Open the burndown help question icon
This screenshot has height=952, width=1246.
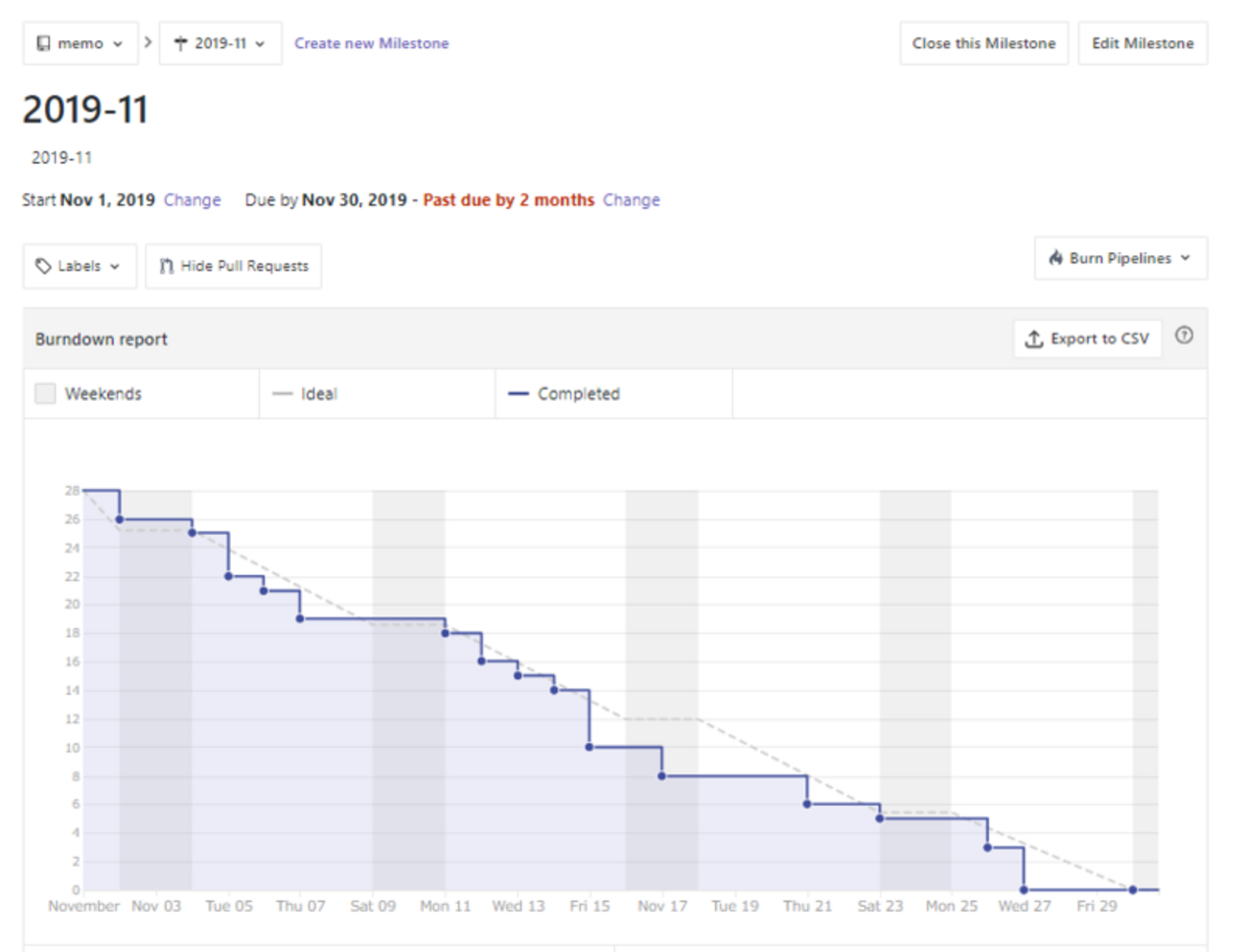pyautogui.click(x=1184, y=336)
